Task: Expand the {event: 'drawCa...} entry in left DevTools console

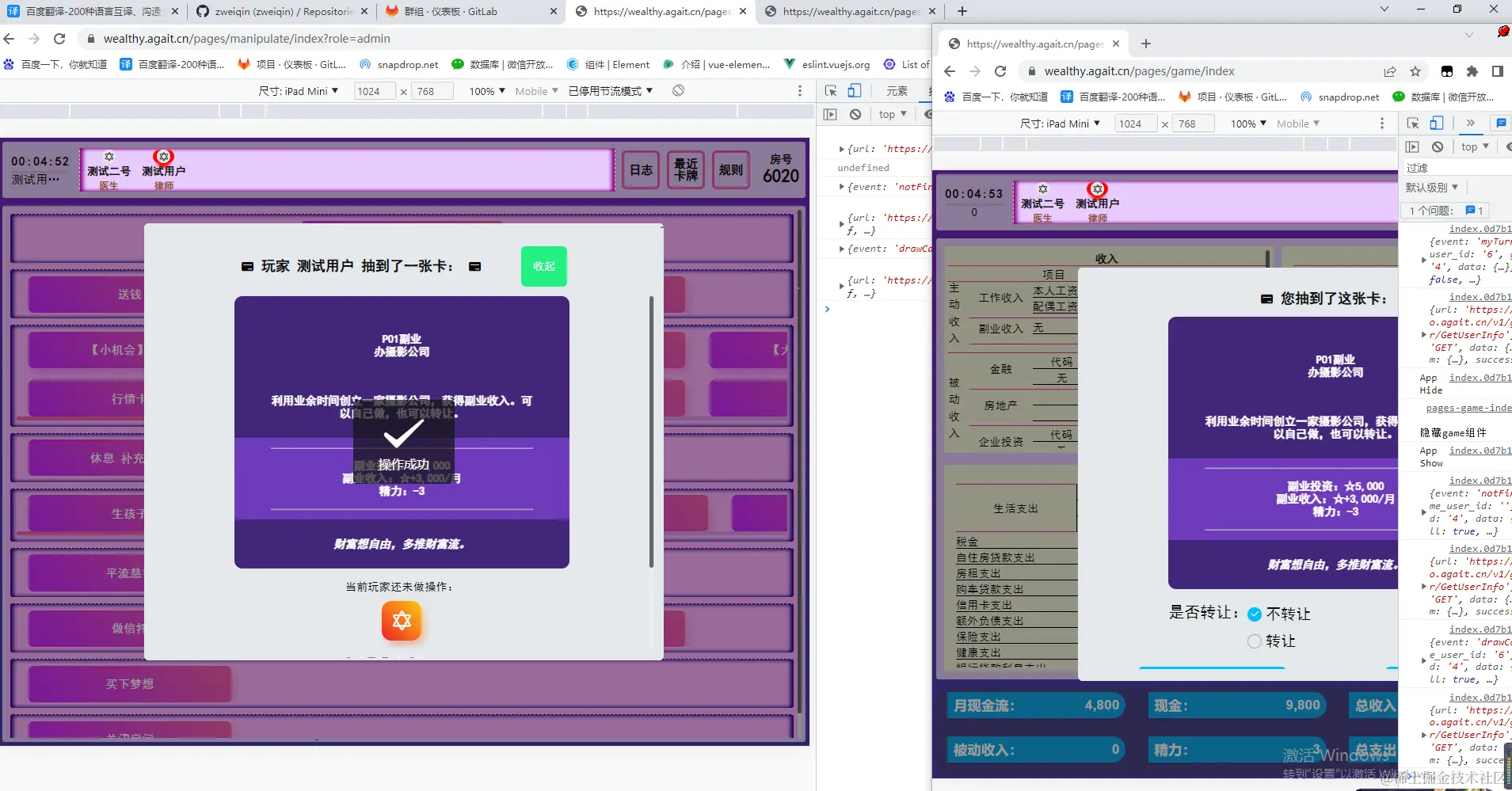Action: click(x=841, y=249)
